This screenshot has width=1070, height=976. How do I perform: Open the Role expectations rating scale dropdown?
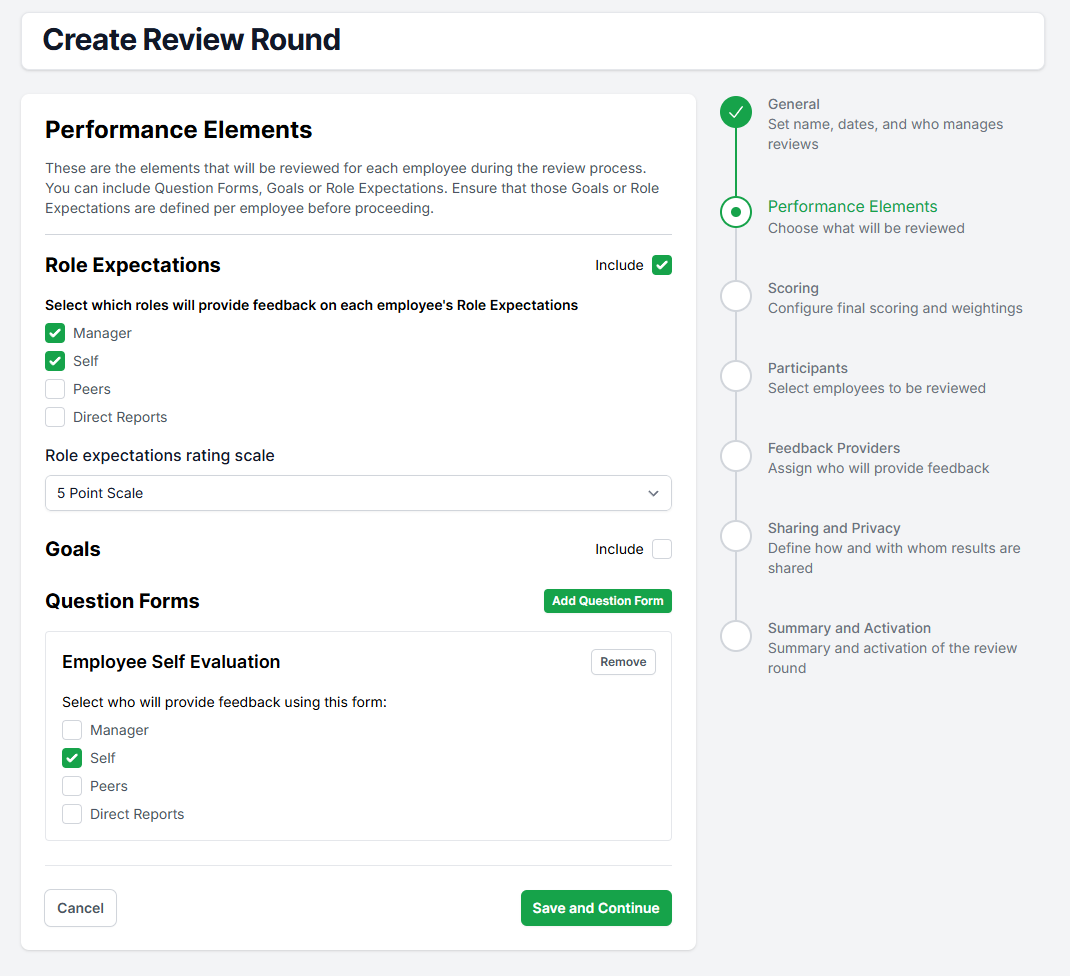pos(358,493)
